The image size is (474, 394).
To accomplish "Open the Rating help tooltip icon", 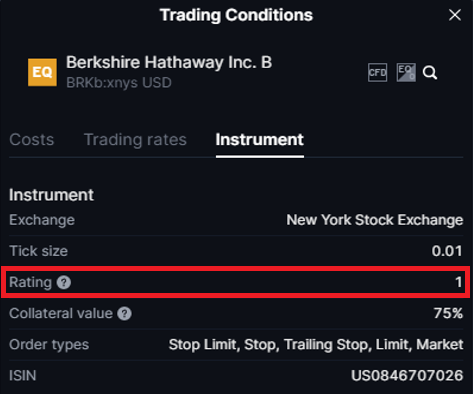I will click(x=64, y=282).
